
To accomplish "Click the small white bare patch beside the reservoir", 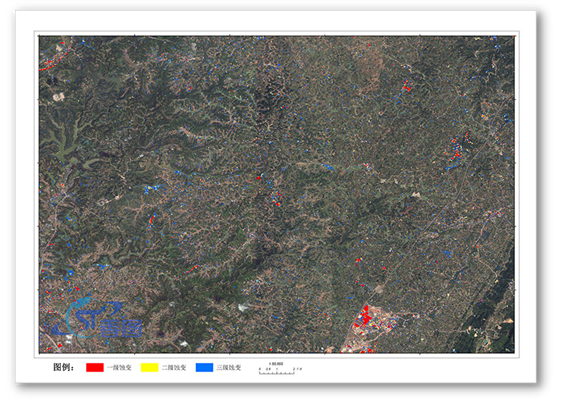I will (58, 97).
